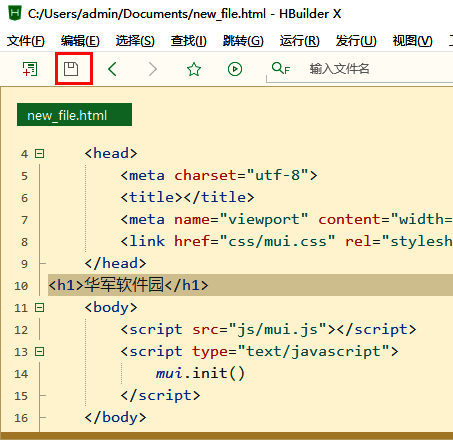The height and width of the screenshot is (440, 453).
Task: Click the file search magnifier icon
Action: pos(281,68)
